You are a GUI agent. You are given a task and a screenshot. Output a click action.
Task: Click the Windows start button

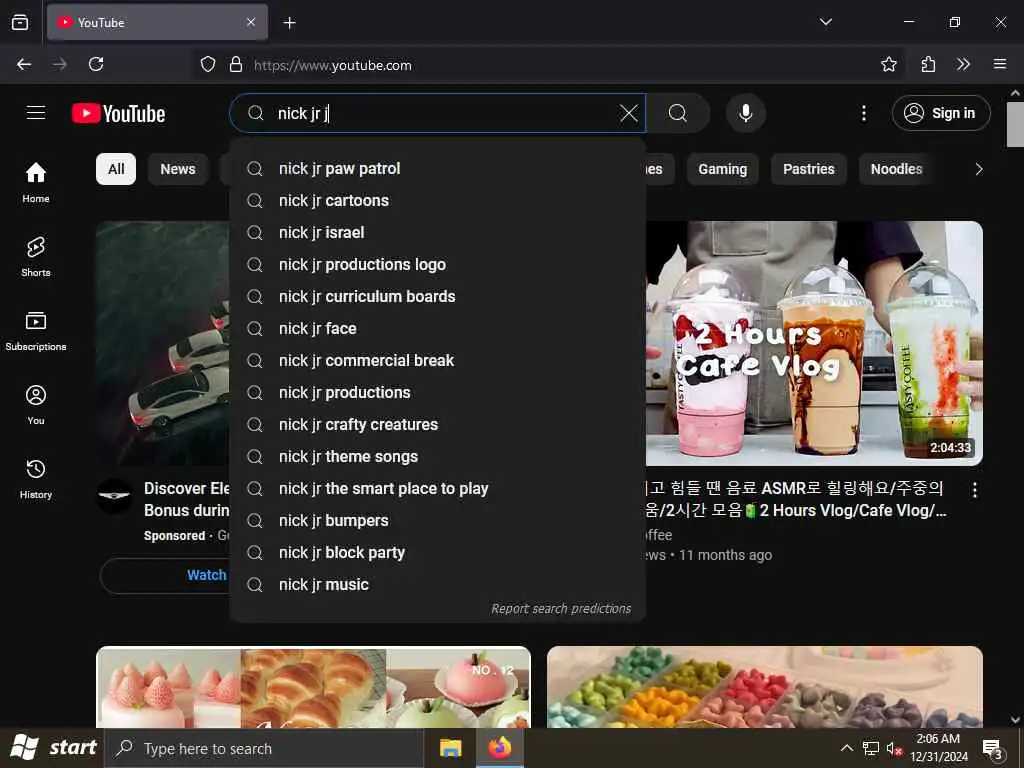point(53,748)
